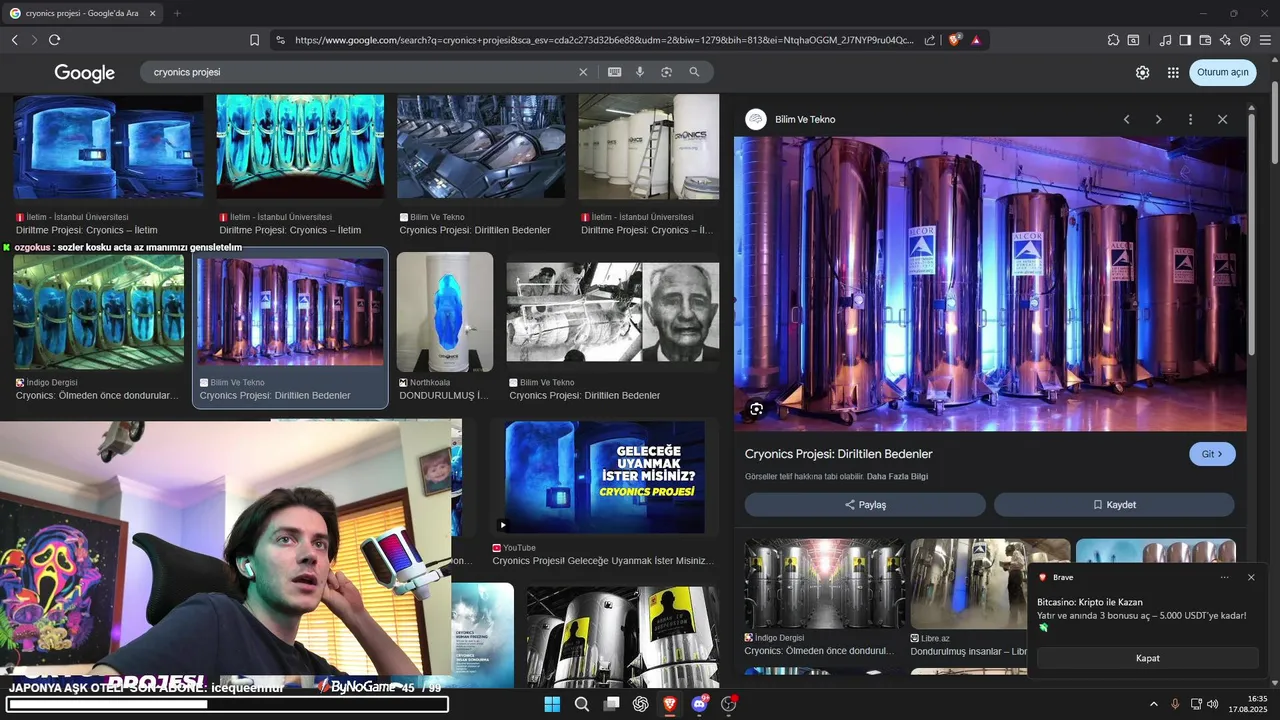1280x720 pixels.
Task: Click the Oturum açın sign-in button
Action: (x=1222, y=72)
